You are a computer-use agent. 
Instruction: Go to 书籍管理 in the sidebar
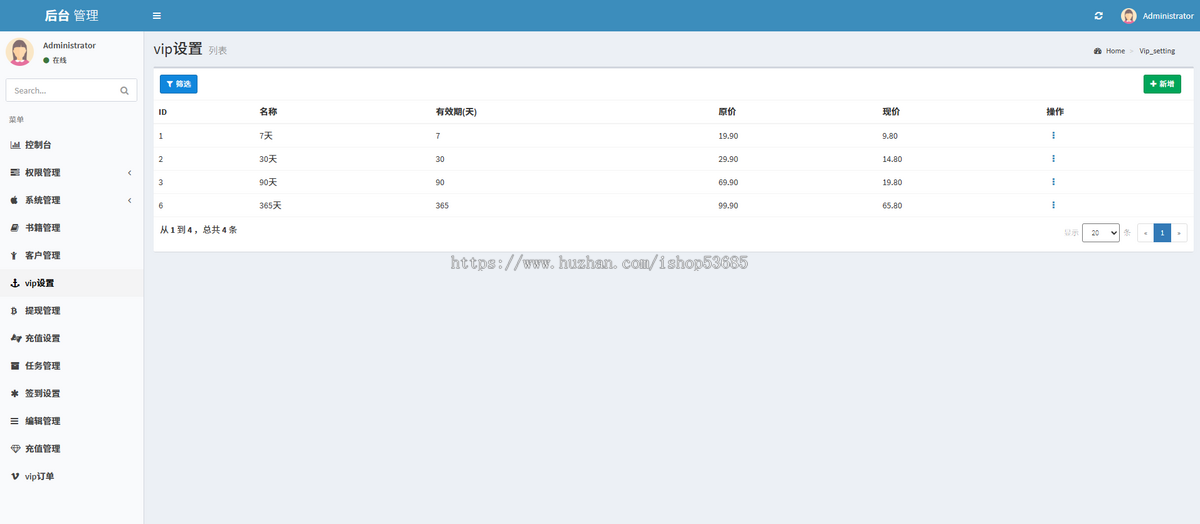(x=42, y=228)
